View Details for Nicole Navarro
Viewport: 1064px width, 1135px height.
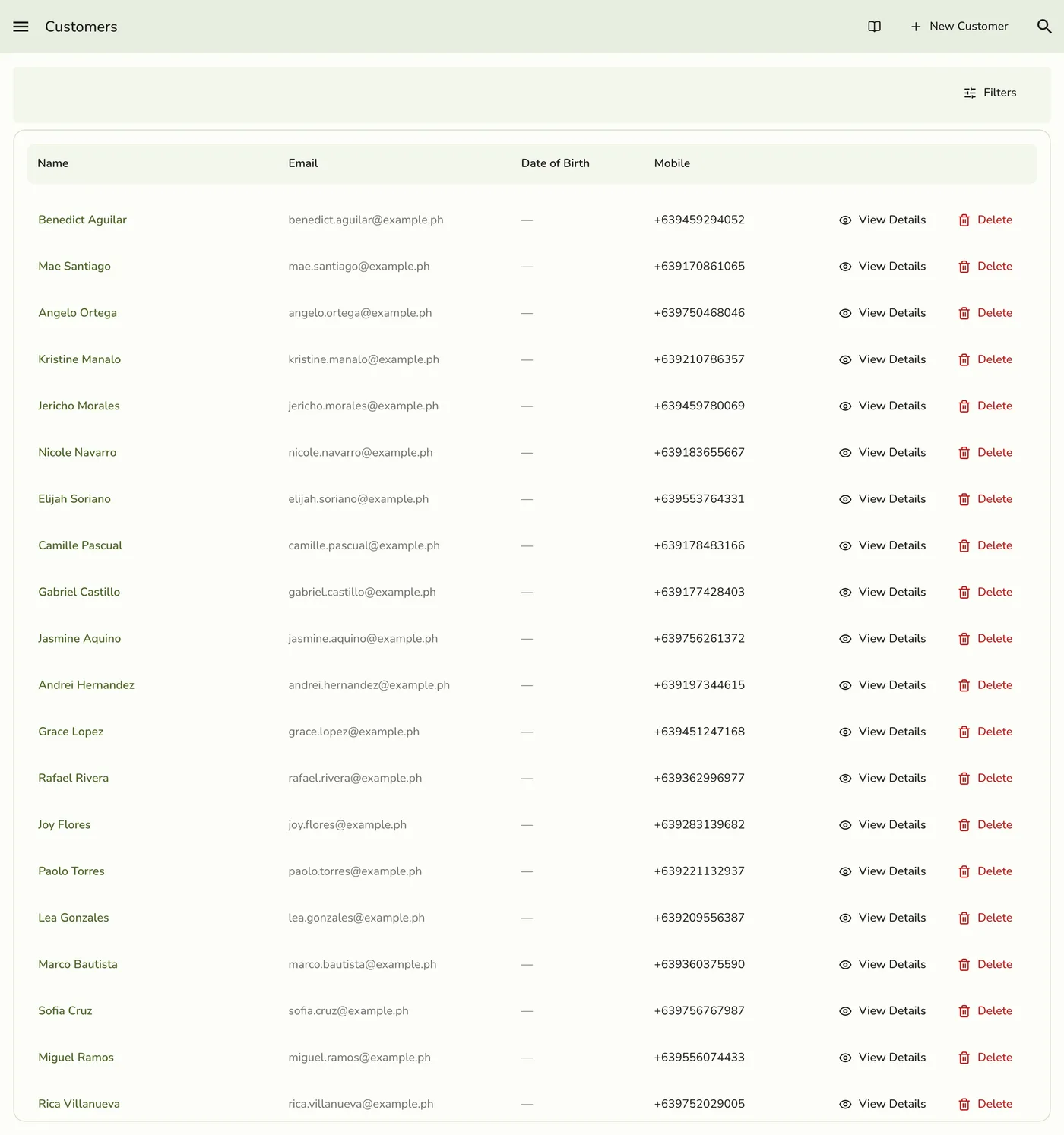tap(882, 452)
